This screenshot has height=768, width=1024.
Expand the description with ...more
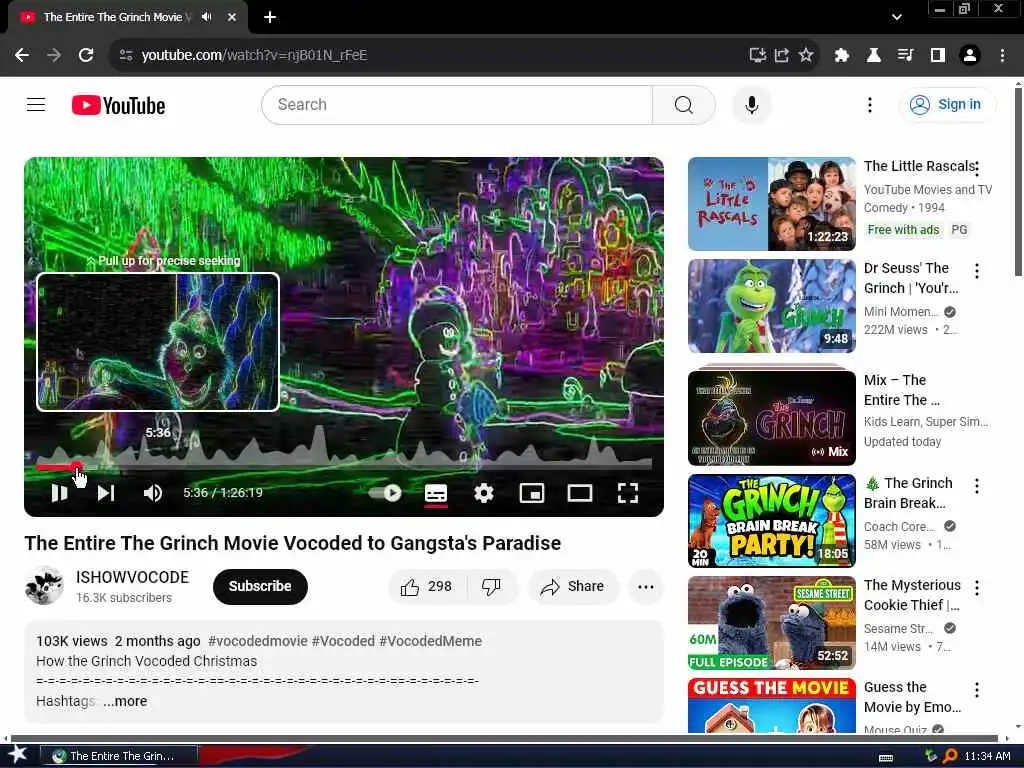pos(125,701)
